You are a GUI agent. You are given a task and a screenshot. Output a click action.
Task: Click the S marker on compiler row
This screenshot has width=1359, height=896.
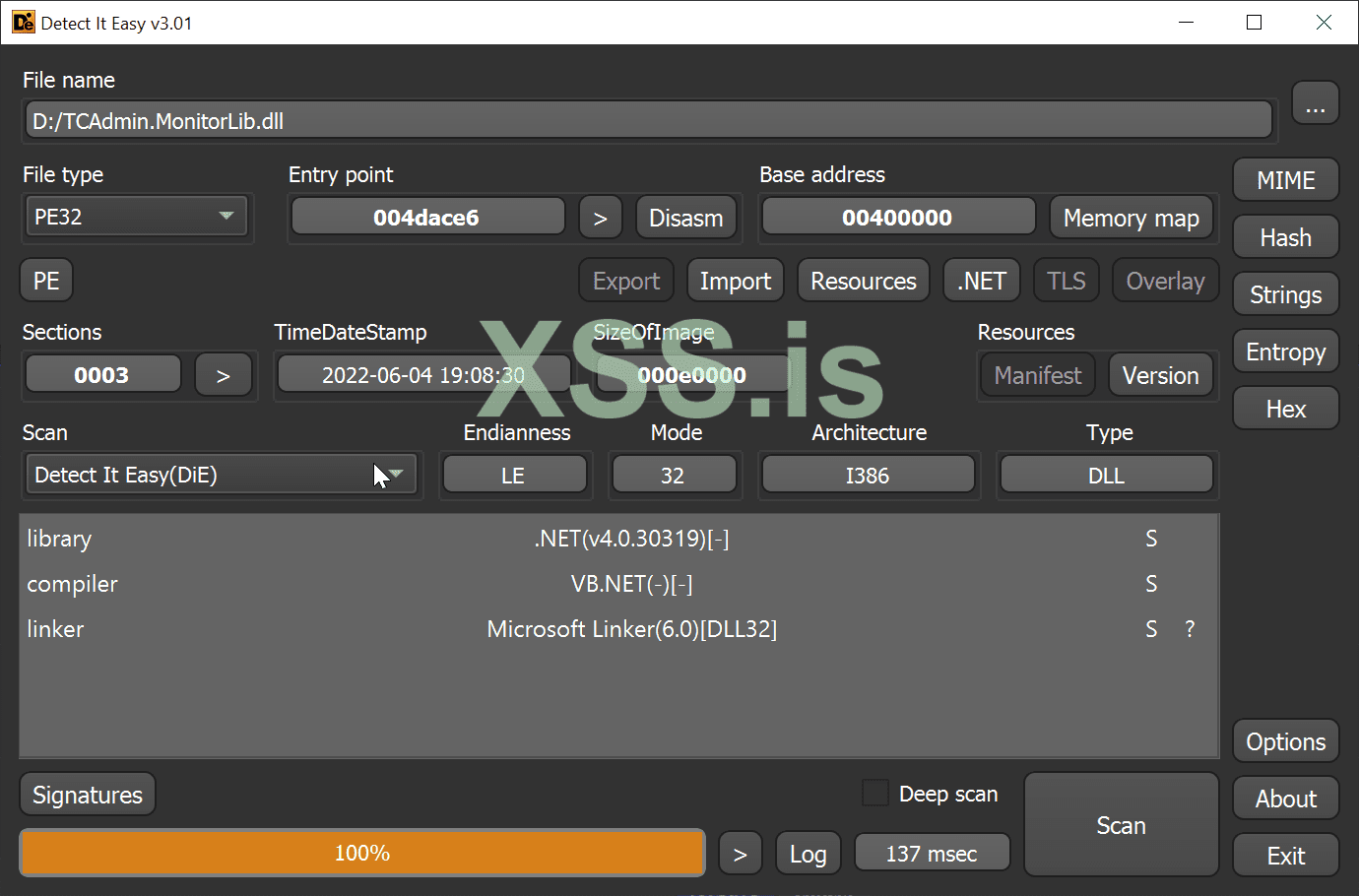(x=1151, y=584)
